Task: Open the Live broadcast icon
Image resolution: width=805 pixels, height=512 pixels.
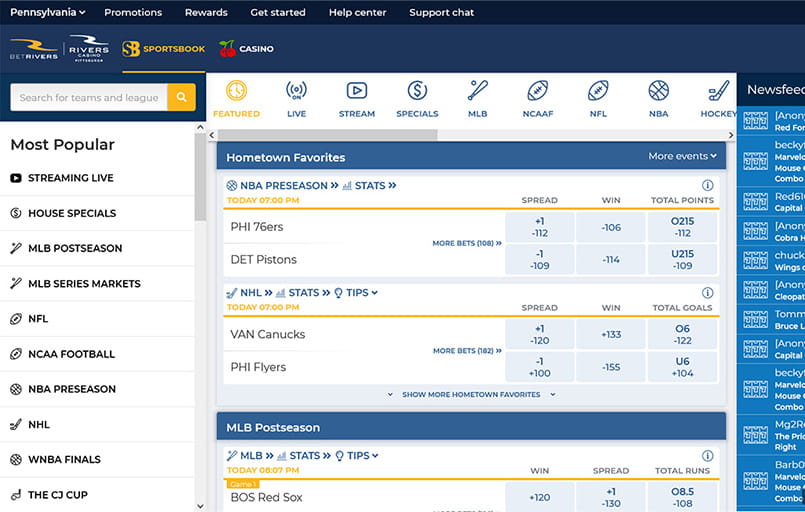Action: (x=296, y=91)
